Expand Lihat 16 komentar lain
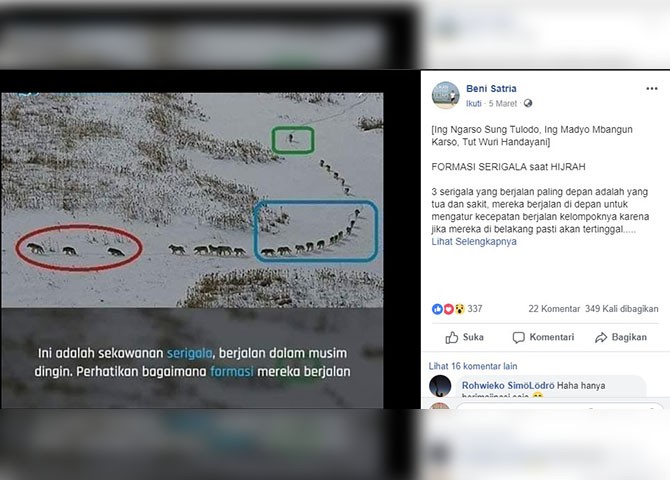670x480 pixels. [x=473, y=366]
